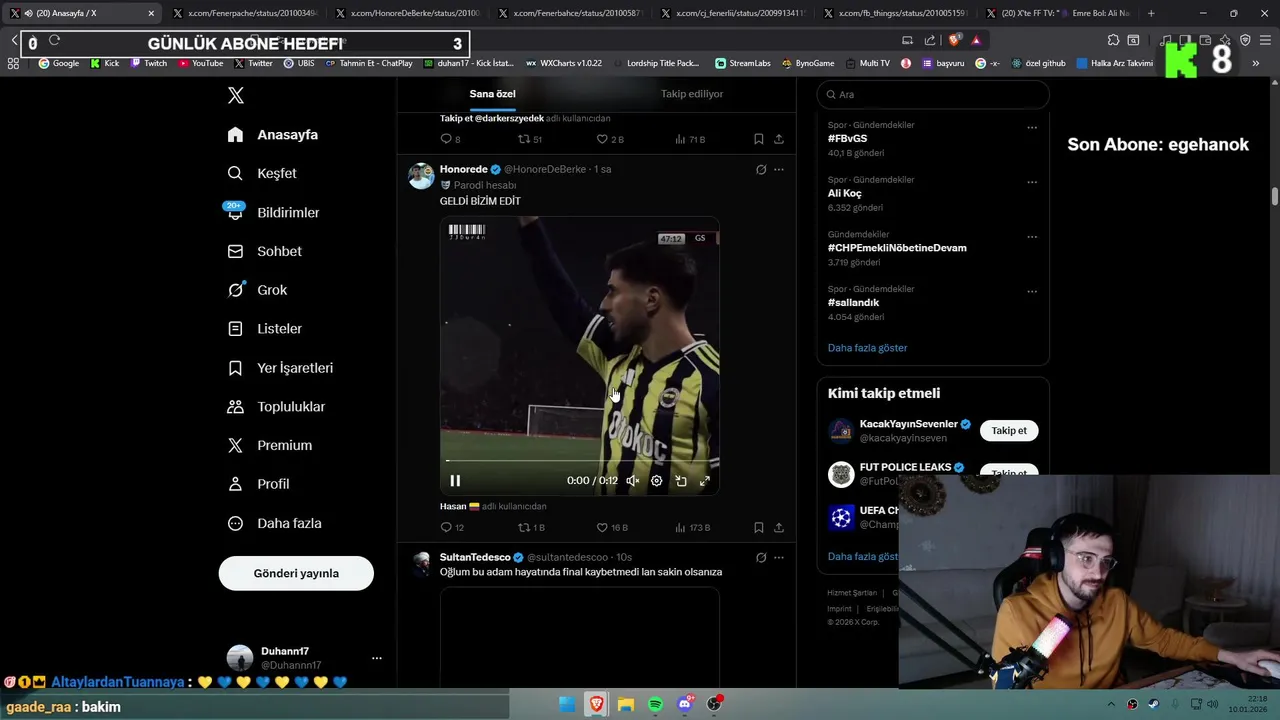The height and width of the screenshot is (720, 1280).
Task: Like the tweet with 2 B likes
Action: (x=610, y=139)
